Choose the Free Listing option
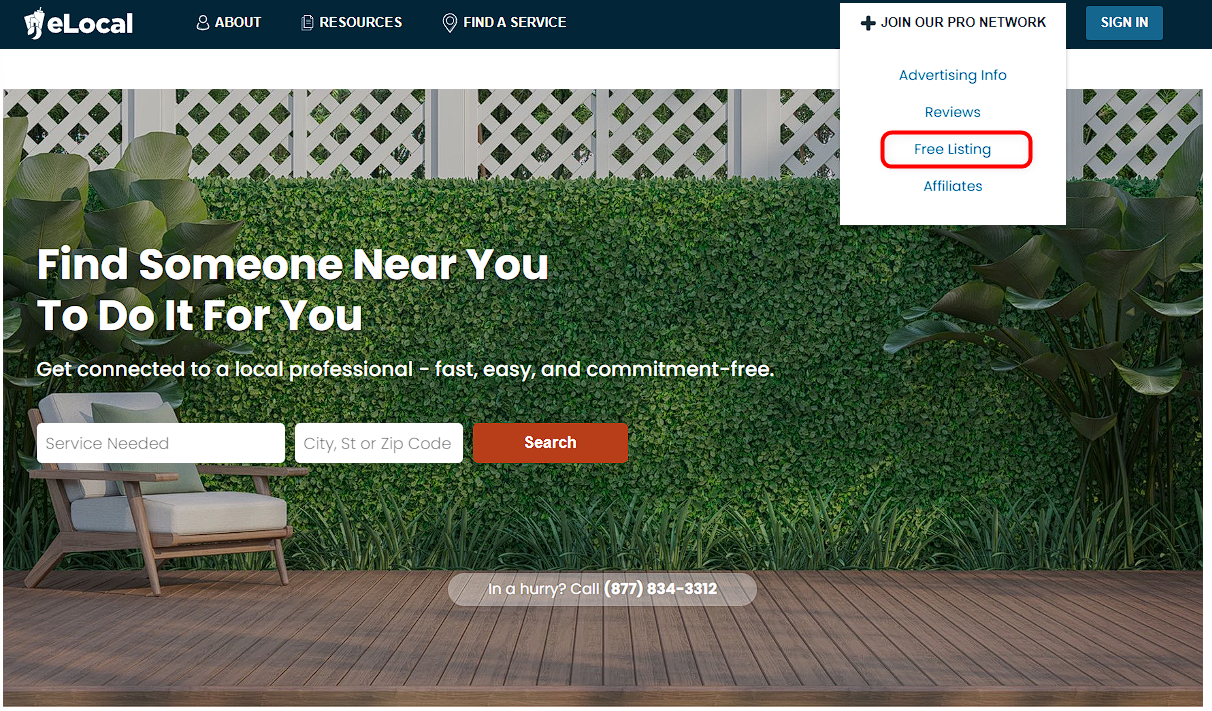 point(953,149)
